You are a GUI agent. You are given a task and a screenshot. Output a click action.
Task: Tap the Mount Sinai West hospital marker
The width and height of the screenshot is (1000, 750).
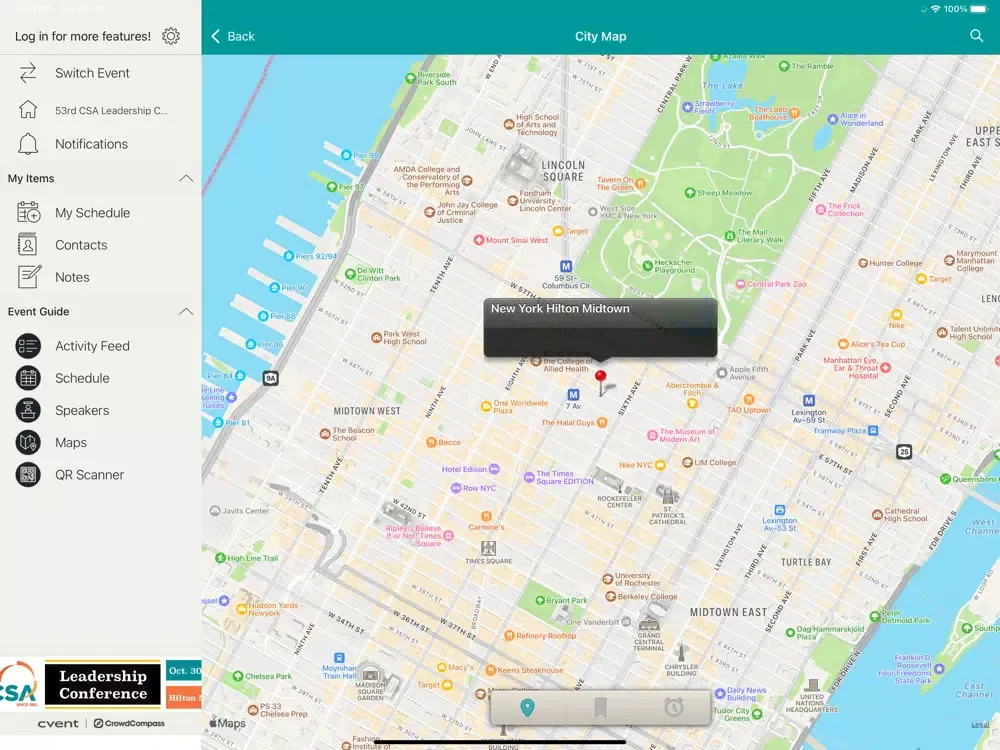click(x=479, y=240)
